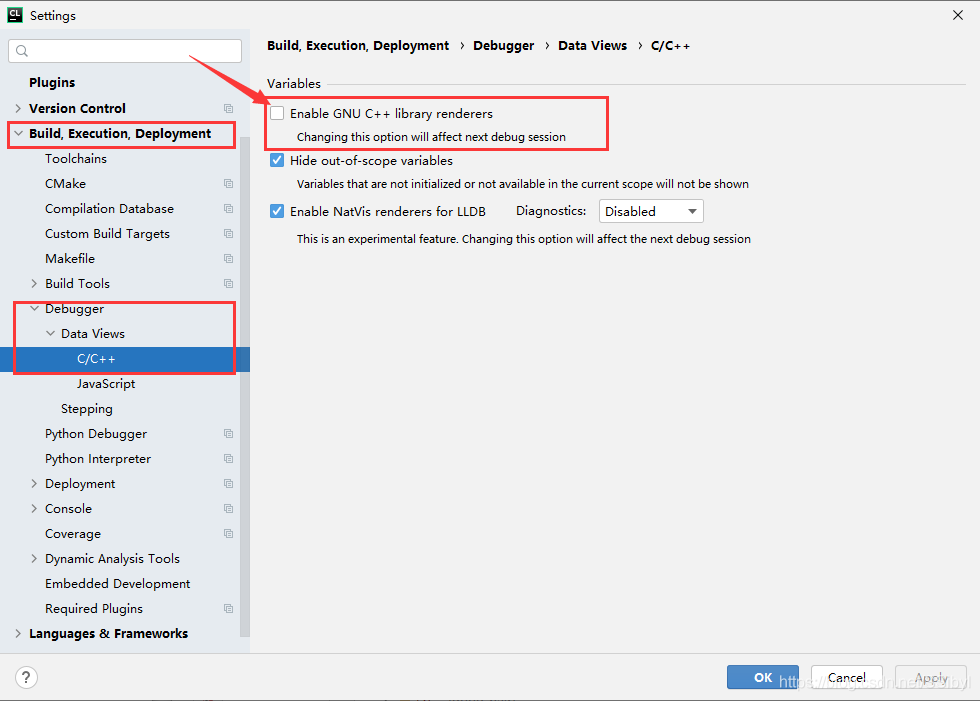Click project-level icon next to Python Interpreter
Screen dimensions: 980x701
point(229,459)
